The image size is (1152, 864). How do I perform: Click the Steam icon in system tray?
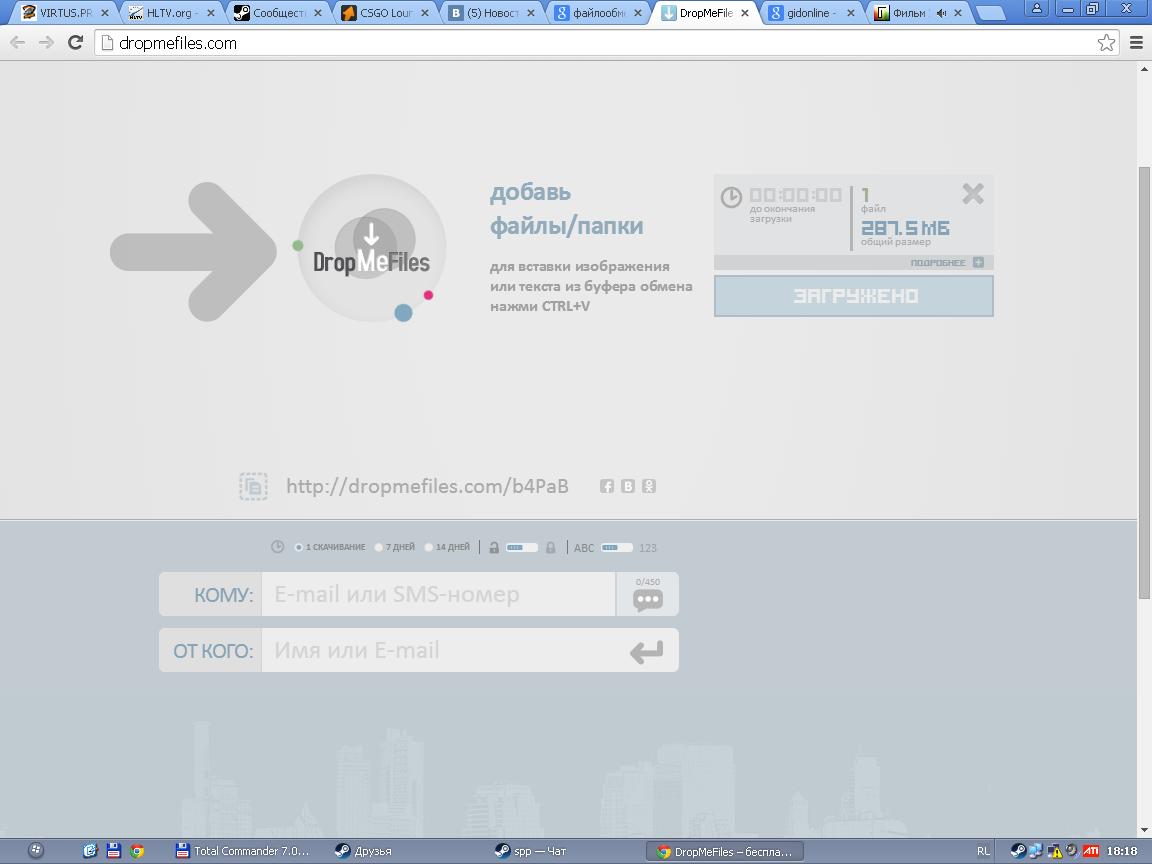(x=1018, y=851)
